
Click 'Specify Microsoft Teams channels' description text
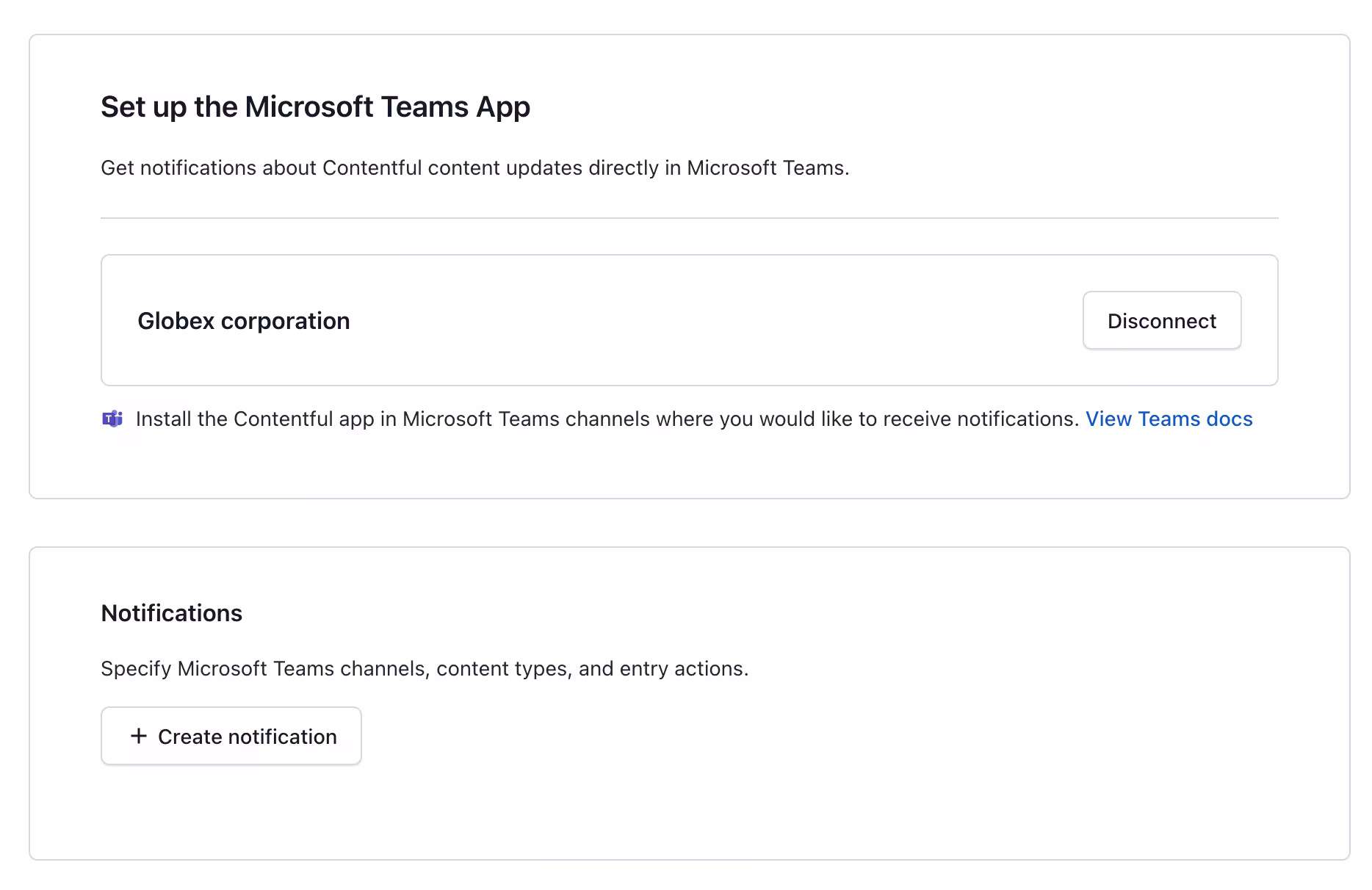pos(425,669)
